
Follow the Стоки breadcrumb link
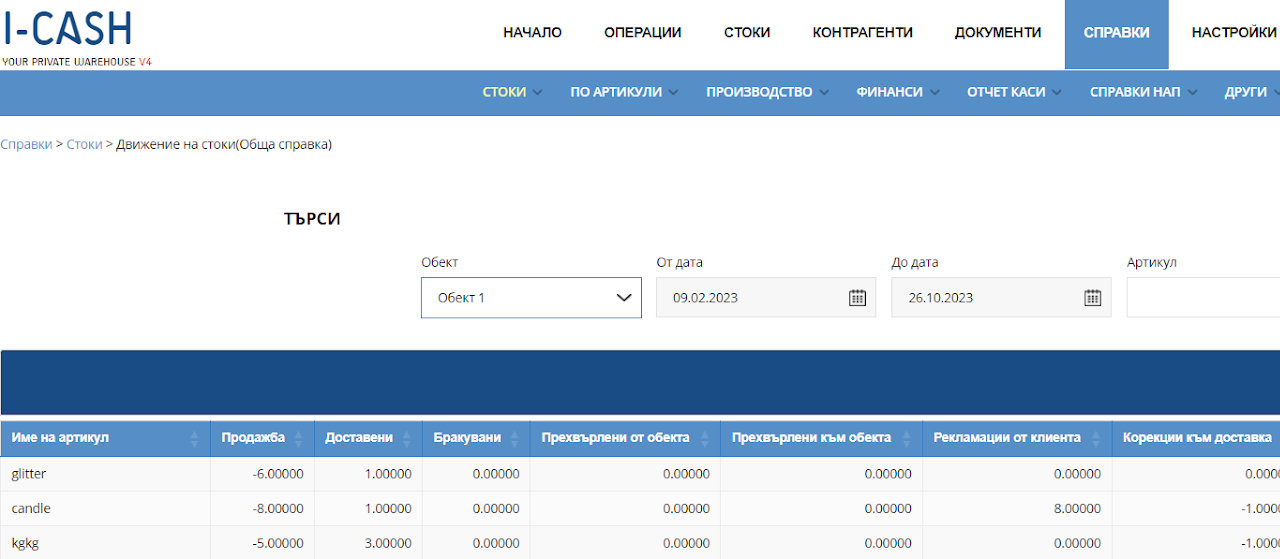(x=84, y=144)
